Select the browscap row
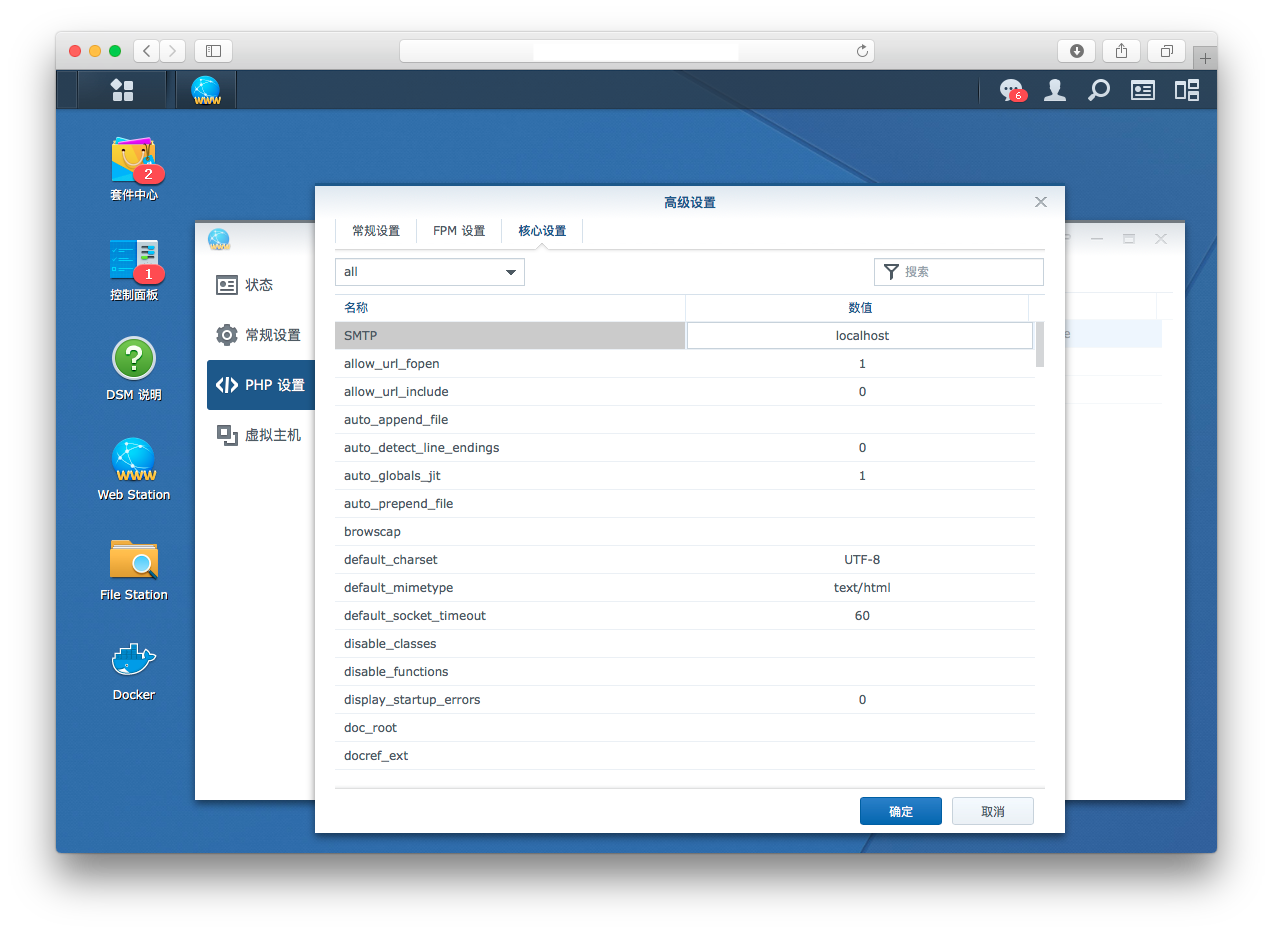Viewport: 1273px width, 933px height. 684,532
